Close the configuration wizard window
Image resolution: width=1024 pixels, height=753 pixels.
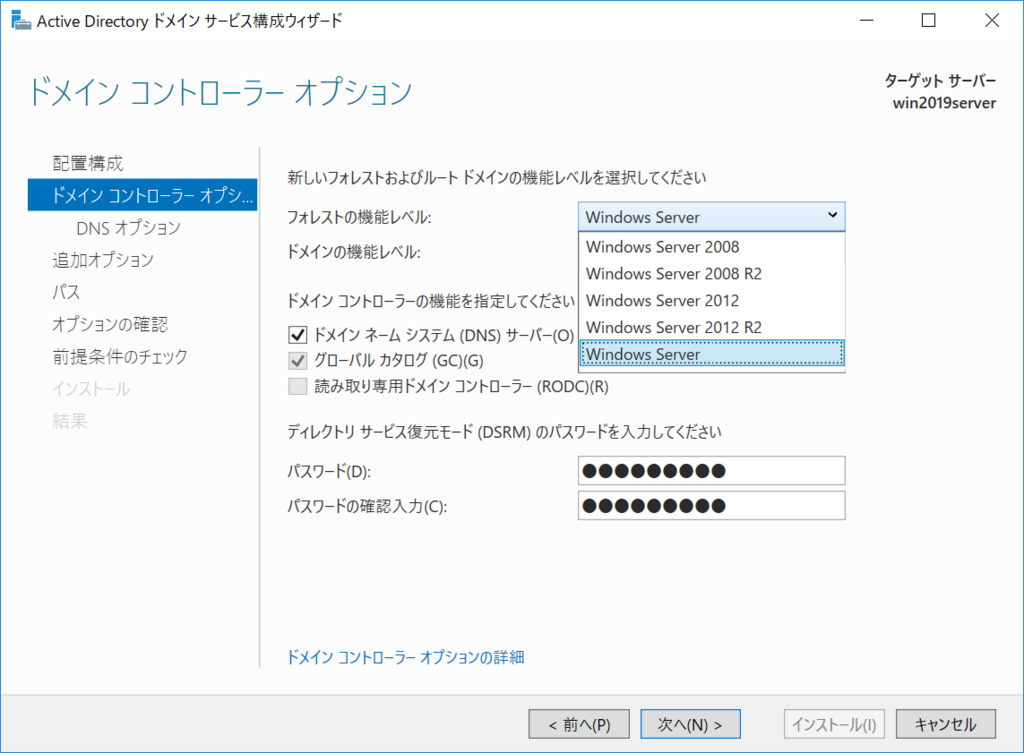coord(991,21)
